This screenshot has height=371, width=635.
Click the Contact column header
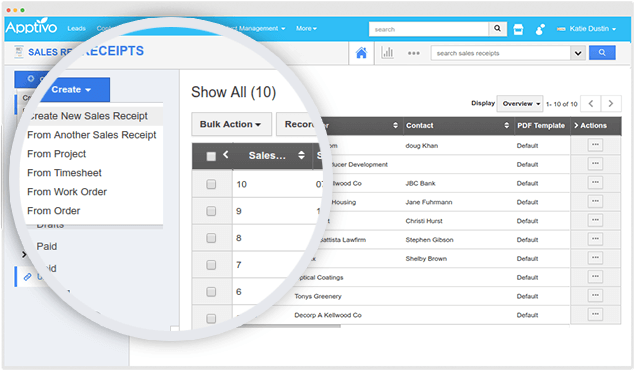420,126
